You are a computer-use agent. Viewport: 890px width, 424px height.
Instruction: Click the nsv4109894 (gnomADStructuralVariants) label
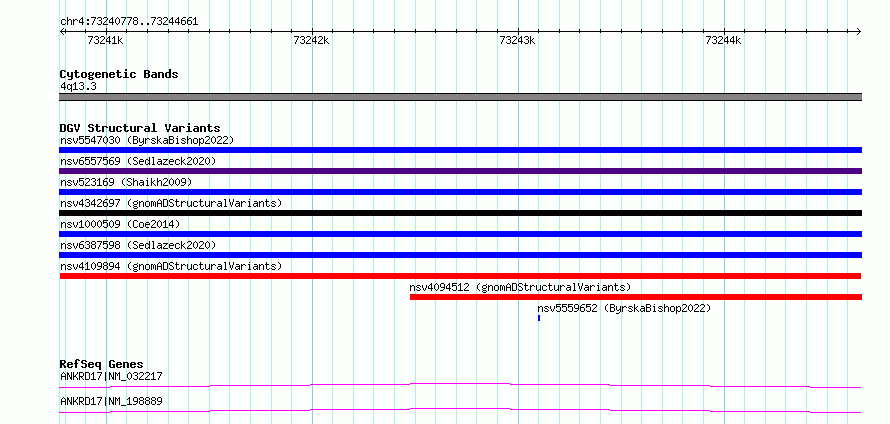pyautogui.click(x=171, y=266)
